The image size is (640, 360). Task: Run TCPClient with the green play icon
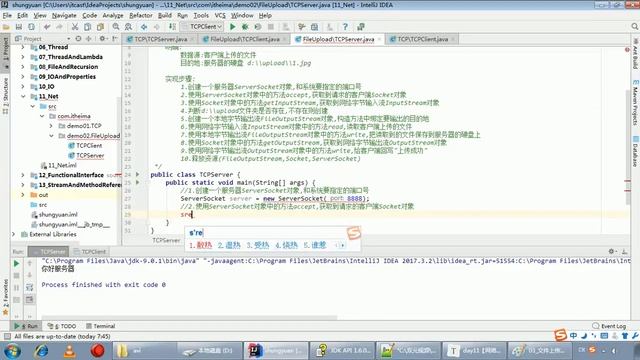pos(232,27)
